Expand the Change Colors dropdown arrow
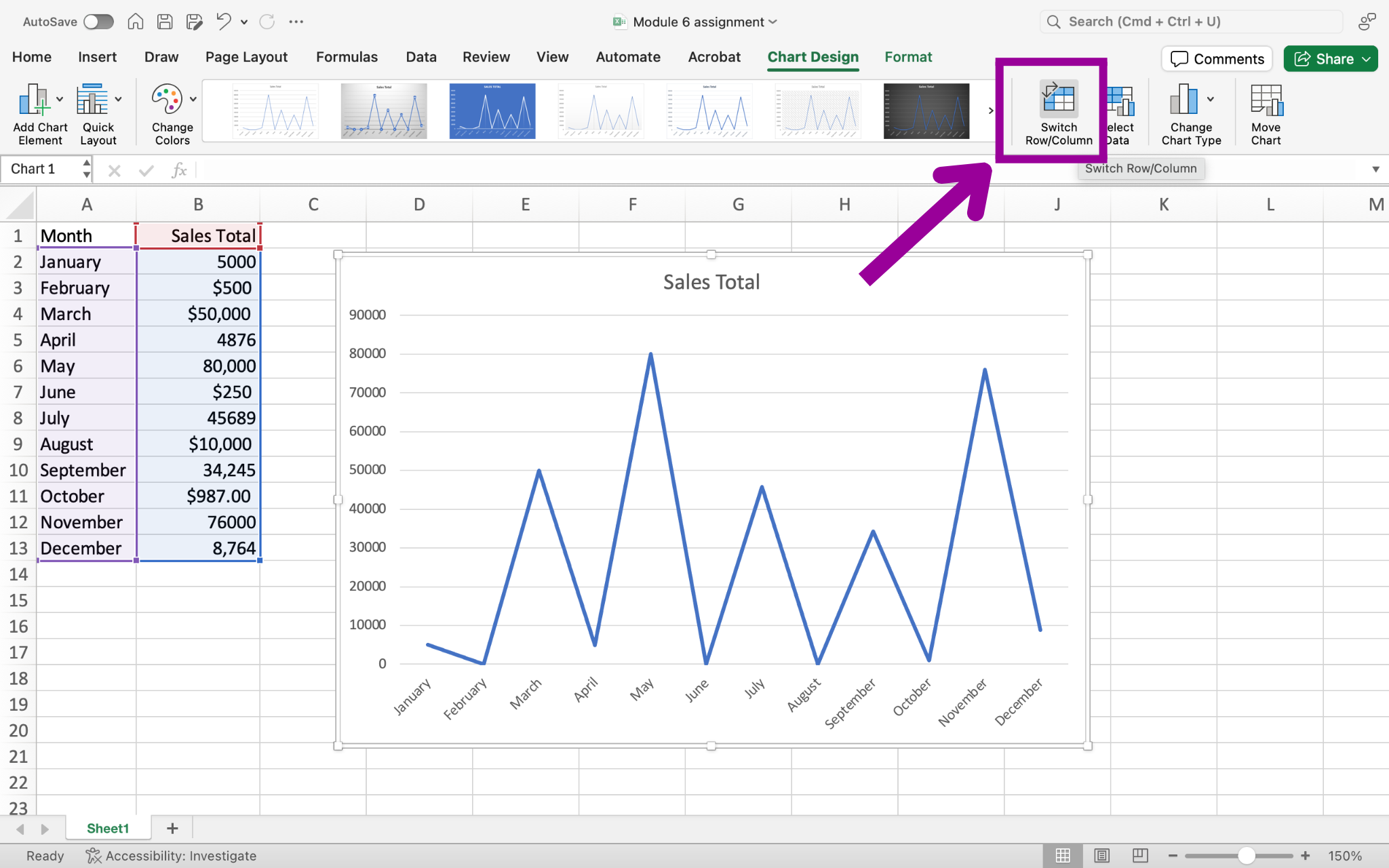 [193, 100]
